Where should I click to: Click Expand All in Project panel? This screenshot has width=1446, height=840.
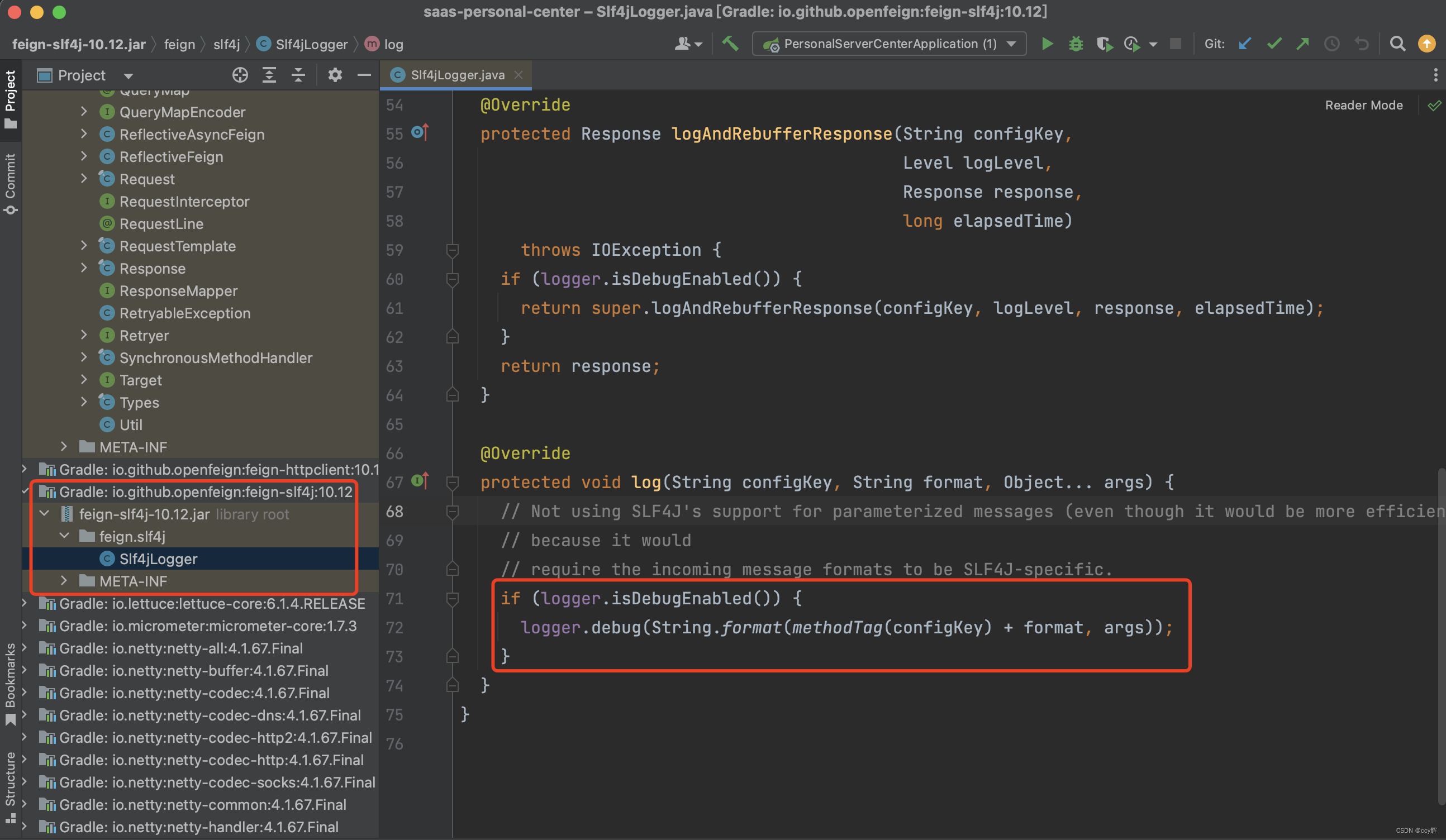[269, 75]
